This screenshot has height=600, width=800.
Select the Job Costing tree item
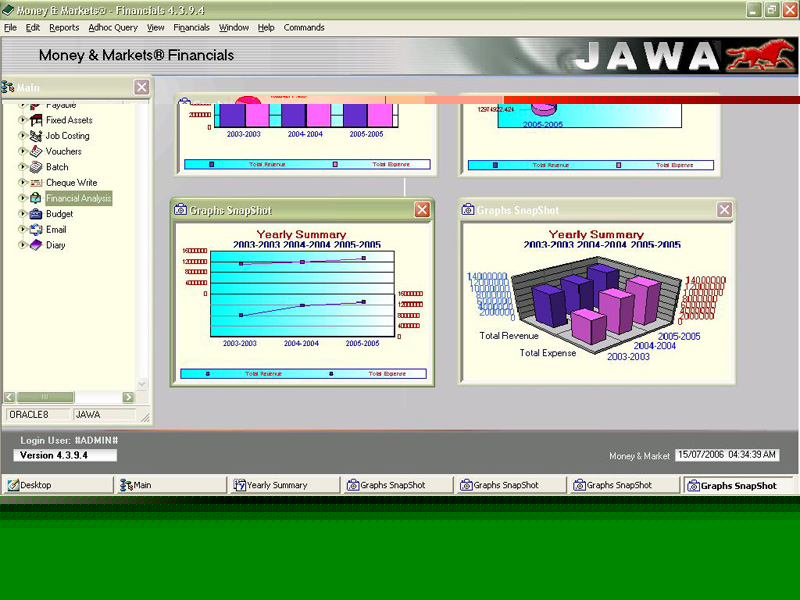(67, 136)
